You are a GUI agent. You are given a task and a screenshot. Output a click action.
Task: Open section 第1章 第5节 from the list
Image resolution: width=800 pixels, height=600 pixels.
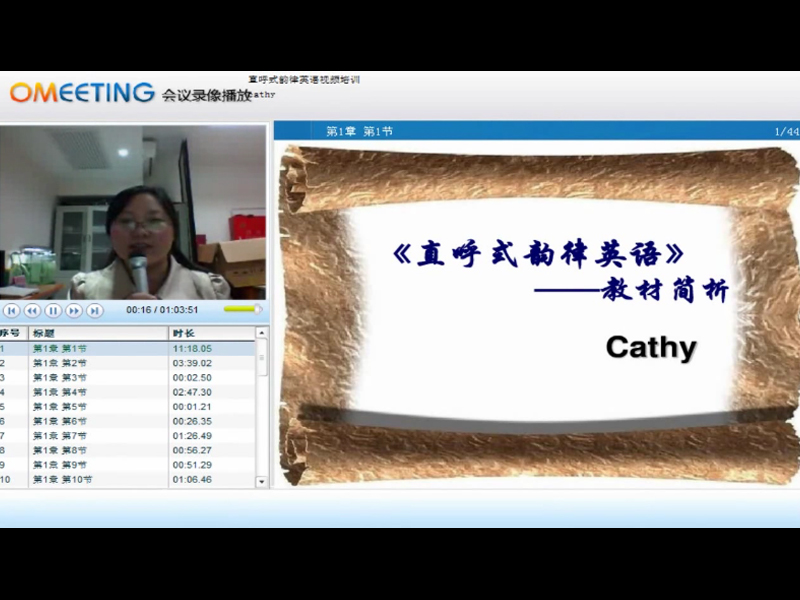pyautogui.click(x=60, y=407)
